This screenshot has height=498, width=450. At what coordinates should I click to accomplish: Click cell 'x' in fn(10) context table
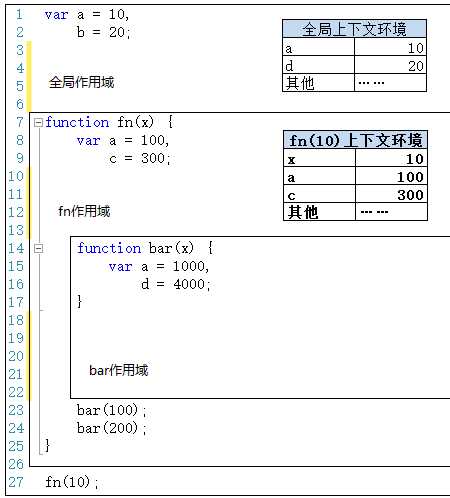click(x=319, y=159)
